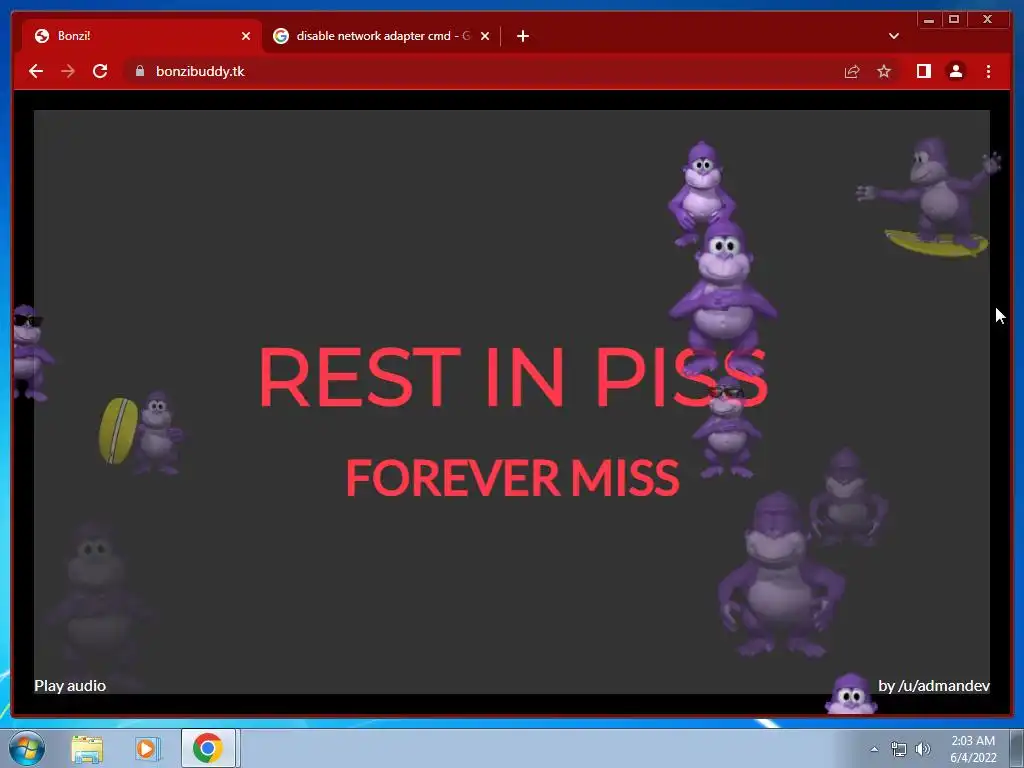Open Windows Explorer from the taskbar
This screenshot has height=768, width=1024.
pyautogui.click(x=87, y=748)
